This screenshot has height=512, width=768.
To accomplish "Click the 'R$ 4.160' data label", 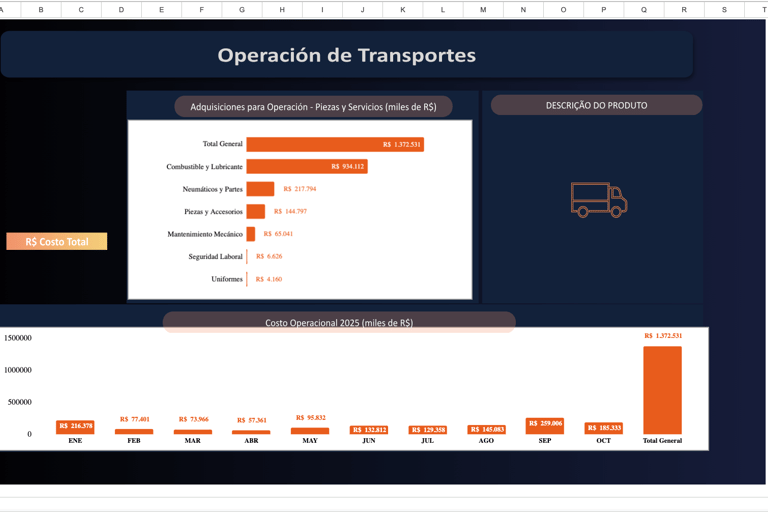I will tap(269, 279).
